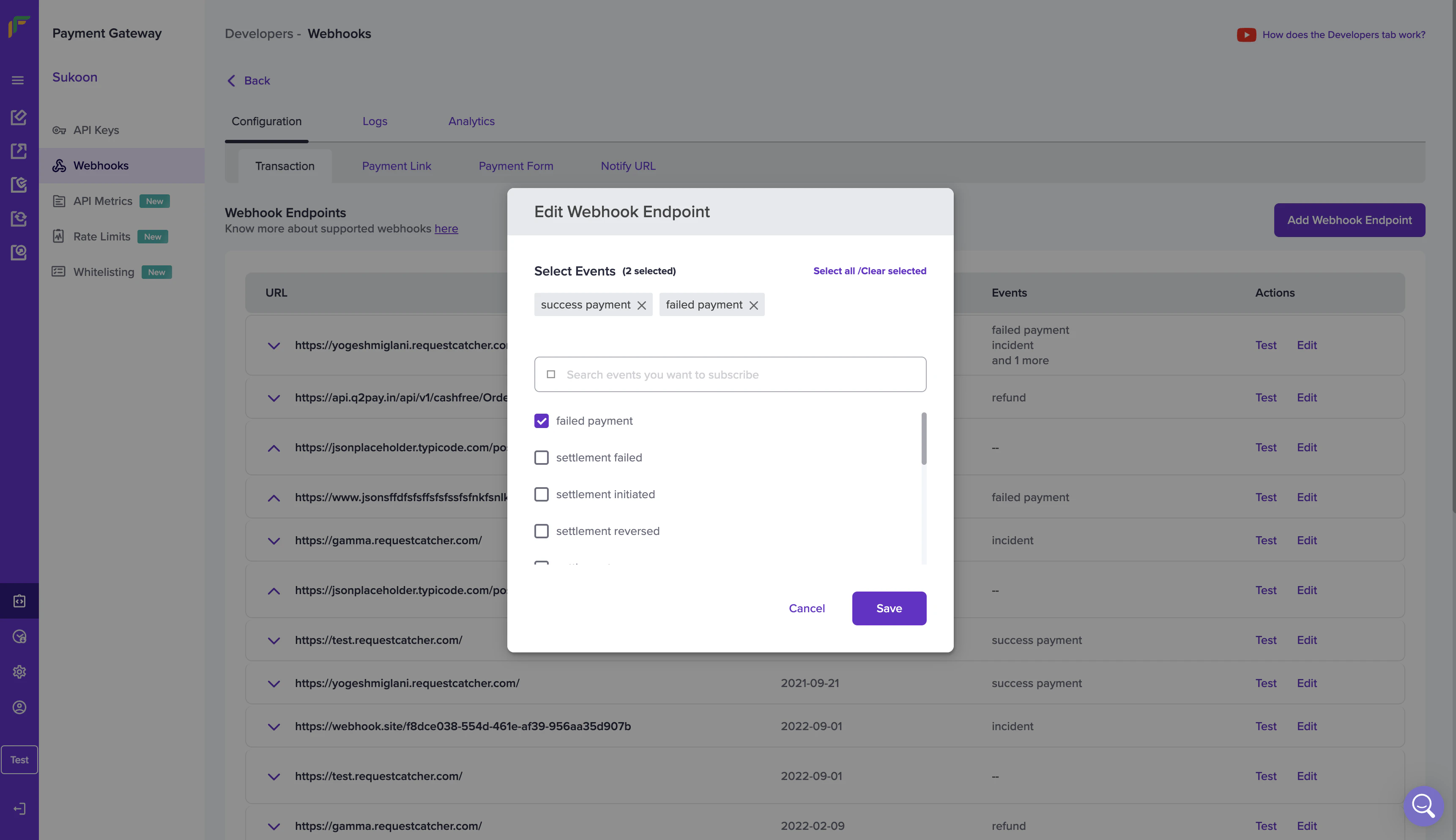This screenshot has width=1456, height=840.
Task: Click the YouTube play icon
Action: (1246, 35)
